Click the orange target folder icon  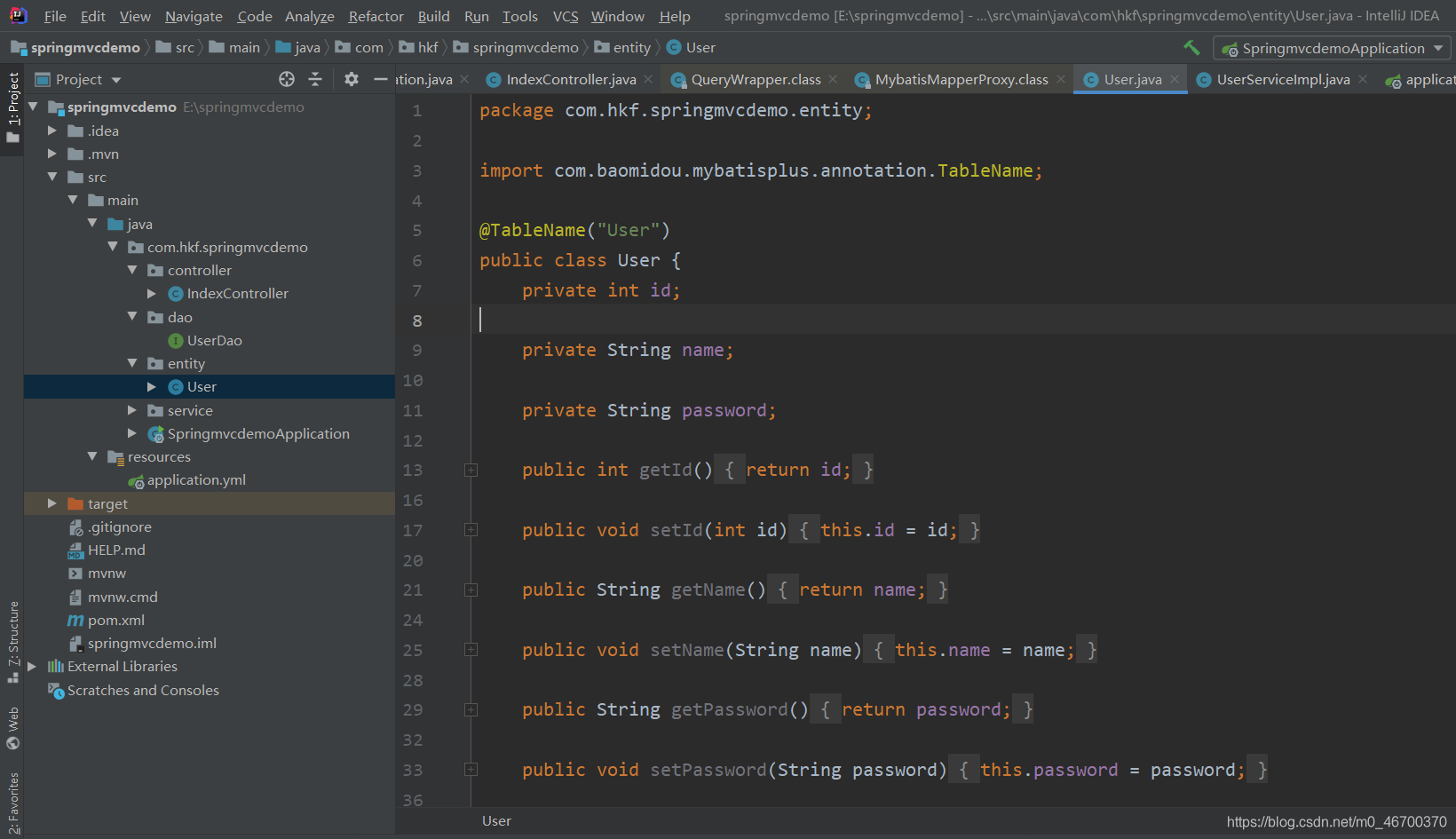(x=75, y=504)
